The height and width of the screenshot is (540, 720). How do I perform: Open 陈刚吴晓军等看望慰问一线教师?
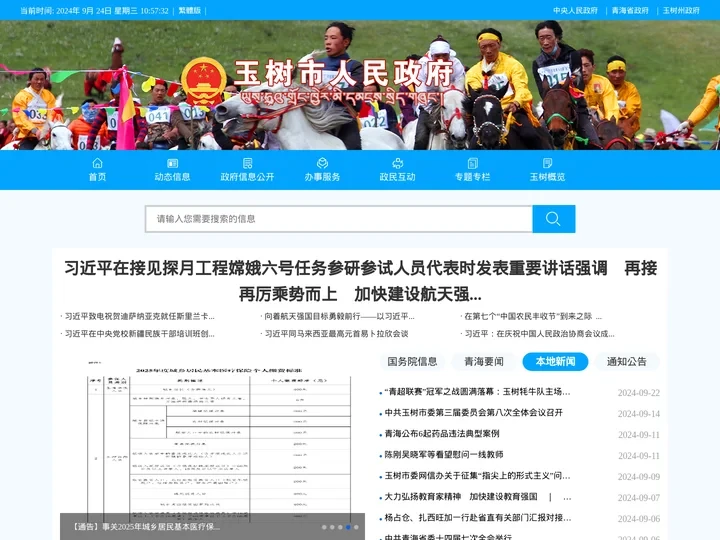444,455
